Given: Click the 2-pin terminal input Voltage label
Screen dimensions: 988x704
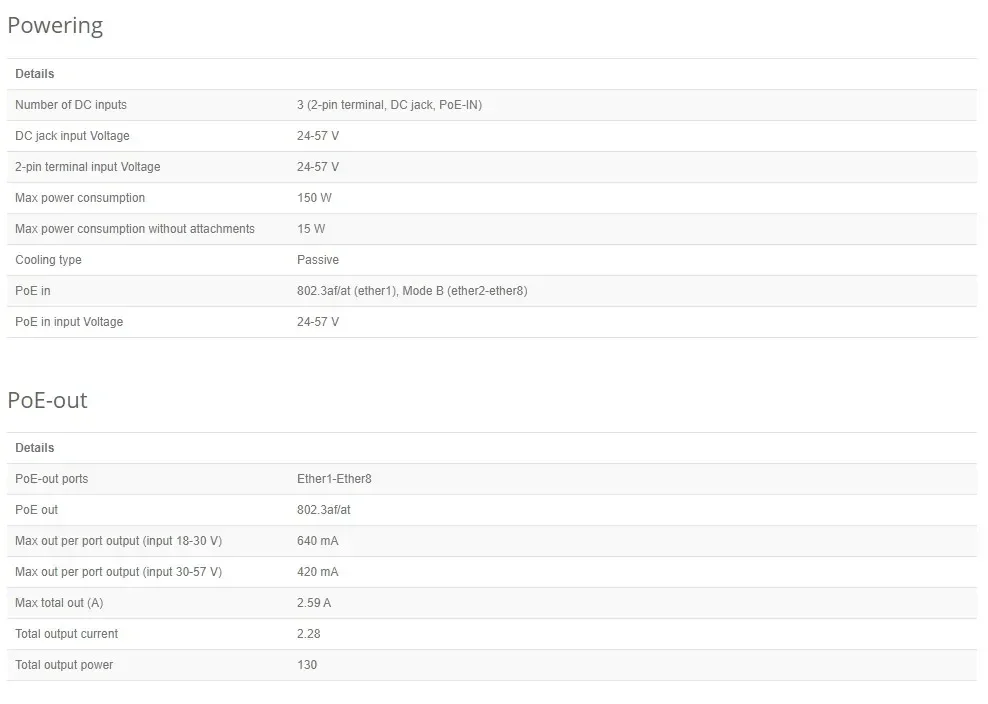Looking at the screenshot, I should tap(88, 166).
